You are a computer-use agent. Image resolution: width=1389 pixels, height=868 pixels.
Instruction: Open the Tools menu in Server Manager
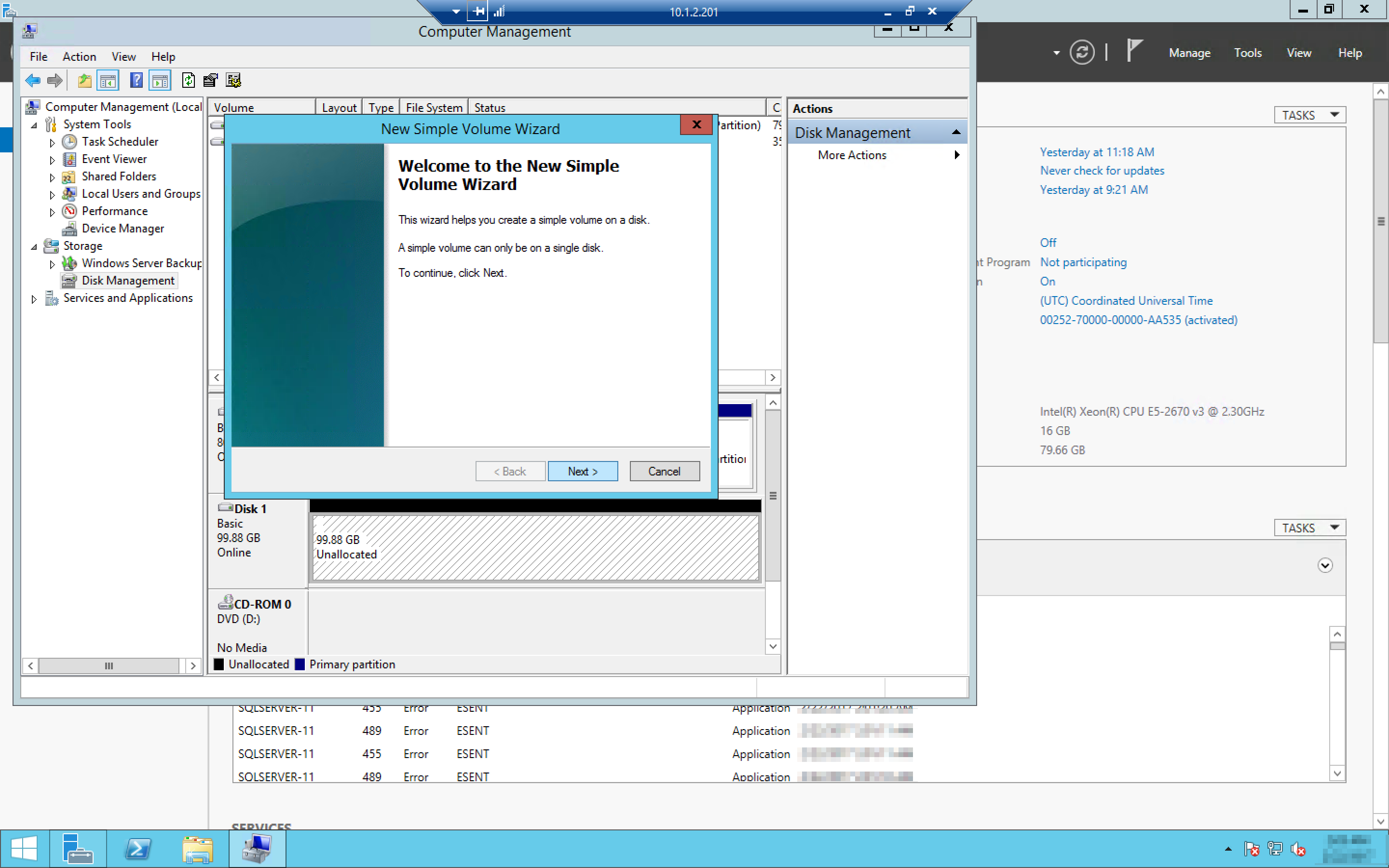[1247, 53]
